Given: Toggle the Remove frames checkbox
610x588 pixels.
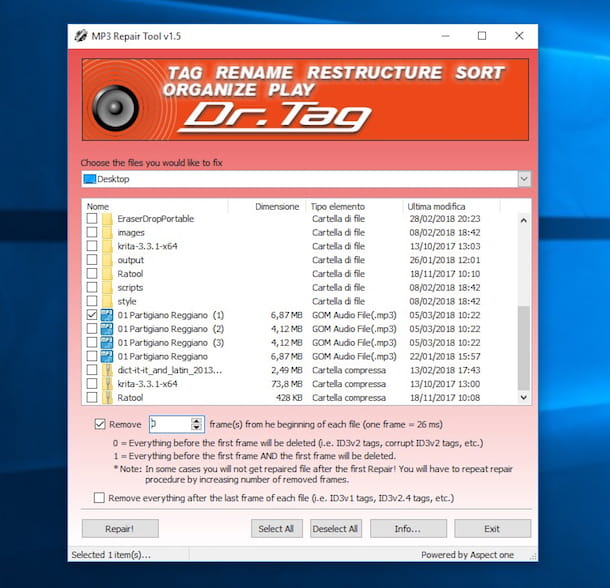Looking at the screenshot, I should coord(100,424).
